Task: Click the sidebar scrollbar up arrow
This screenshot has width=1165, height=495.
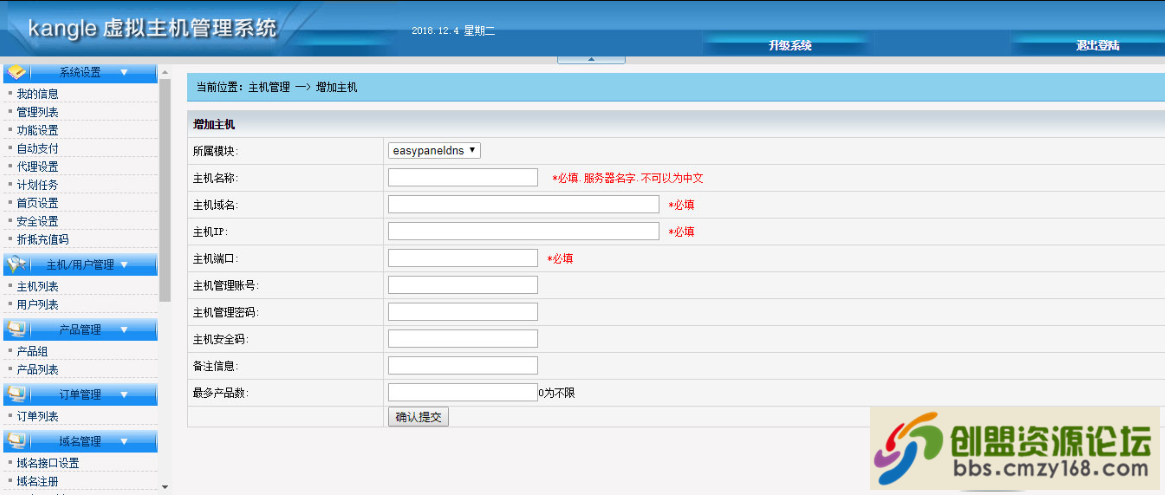Action: (x=164, y=73)
